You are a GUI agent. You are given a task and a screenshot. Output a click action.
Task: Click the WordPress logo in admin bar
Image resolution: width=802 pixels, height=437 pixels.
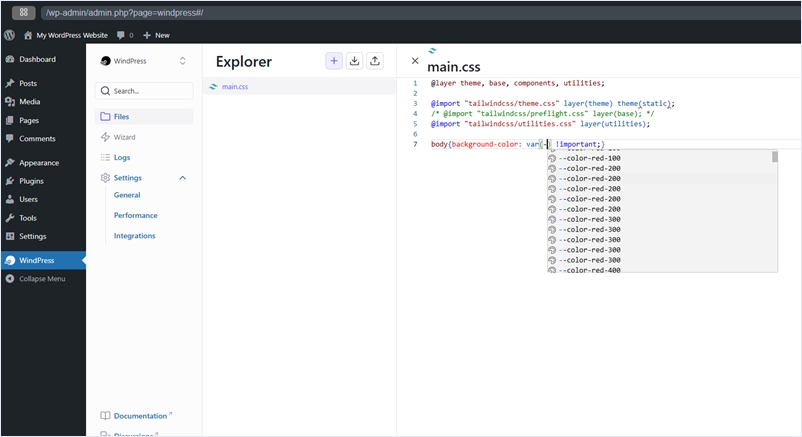(9, 35)
